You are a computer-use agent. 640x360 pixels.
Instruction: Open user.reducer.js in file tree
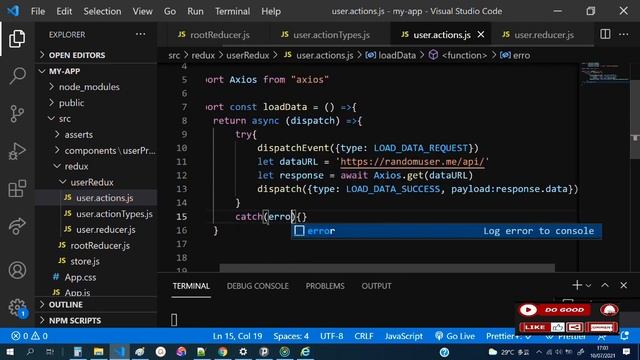pos(105,230)
